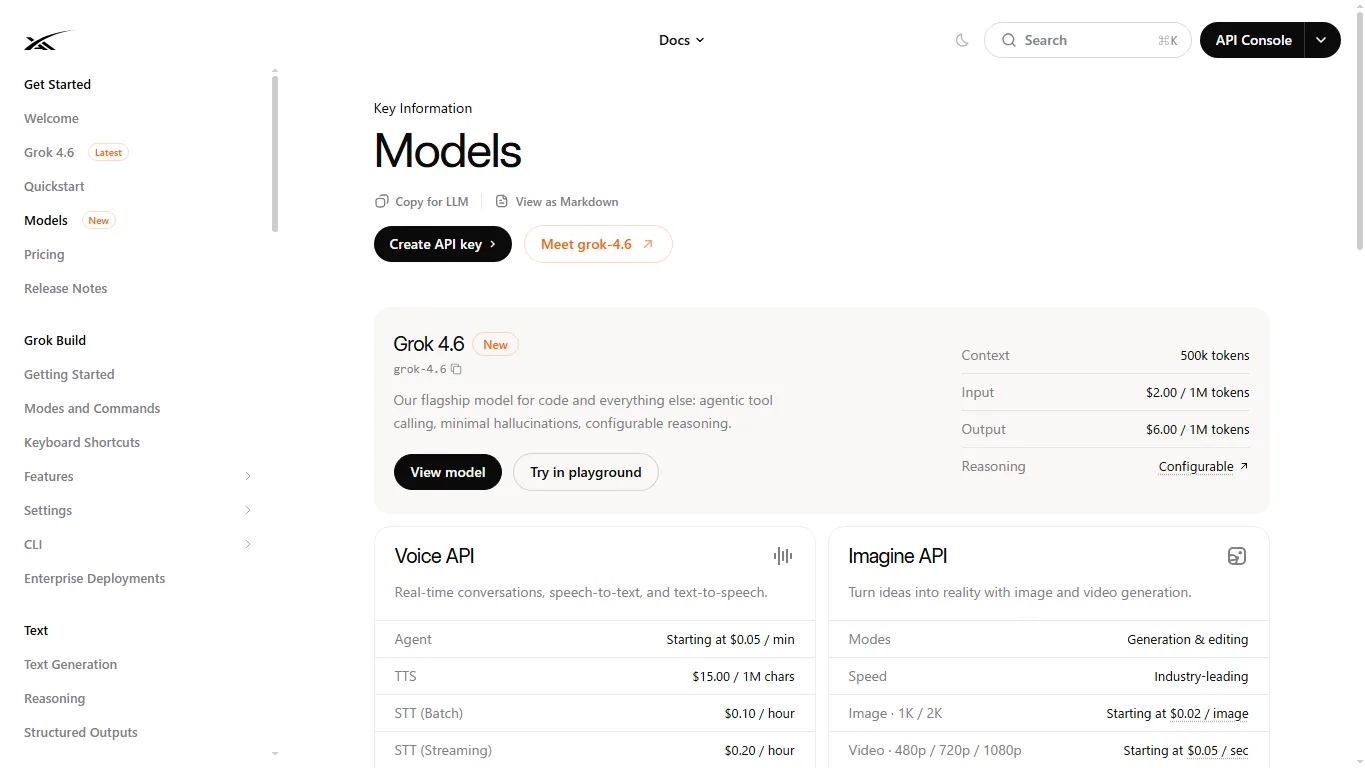The image size is (1365, 768).
Task: Click the sidebar scroll-up arrow
Action: click(x=275, y=71)
